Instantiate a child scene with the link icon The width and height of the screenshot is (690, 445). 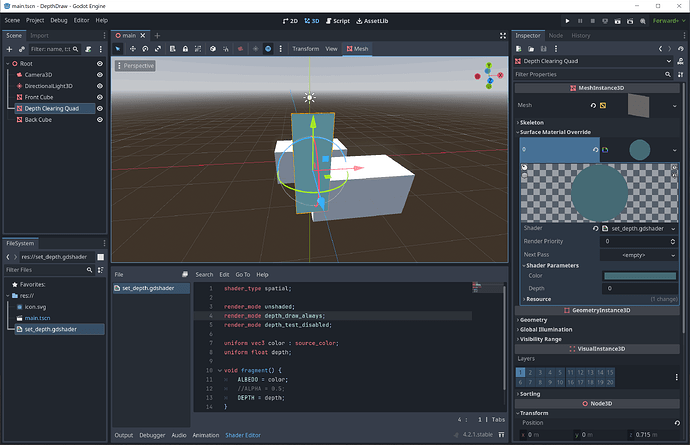[22, 49]
